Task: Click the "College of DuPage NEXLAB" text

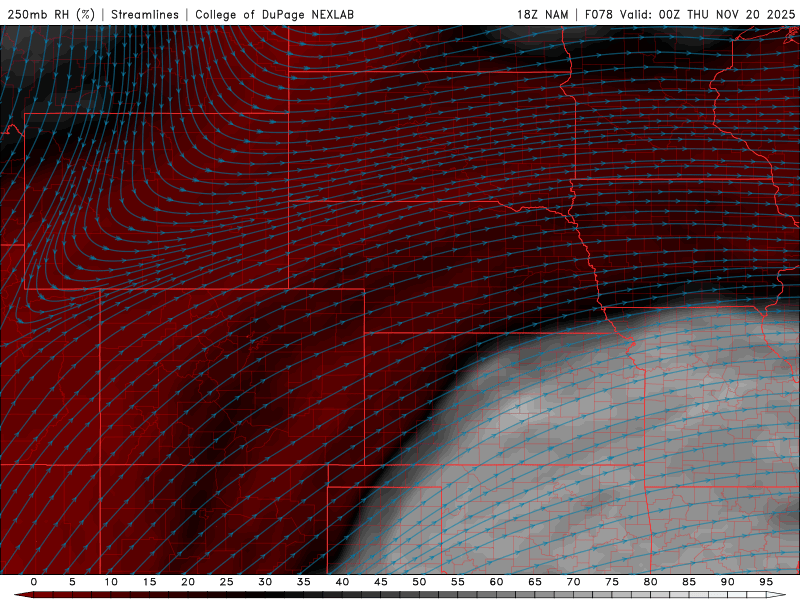Action: click(274, 15)
